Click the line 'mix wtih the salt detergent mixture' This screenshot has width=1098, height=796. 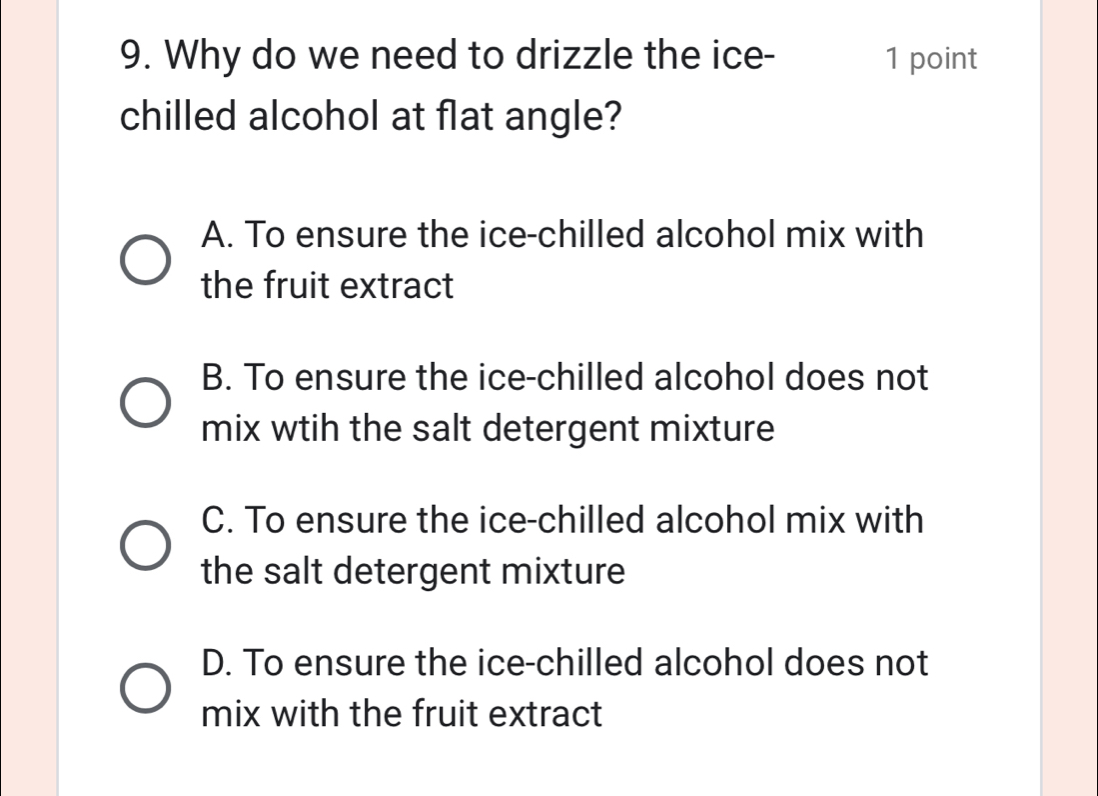488,428
